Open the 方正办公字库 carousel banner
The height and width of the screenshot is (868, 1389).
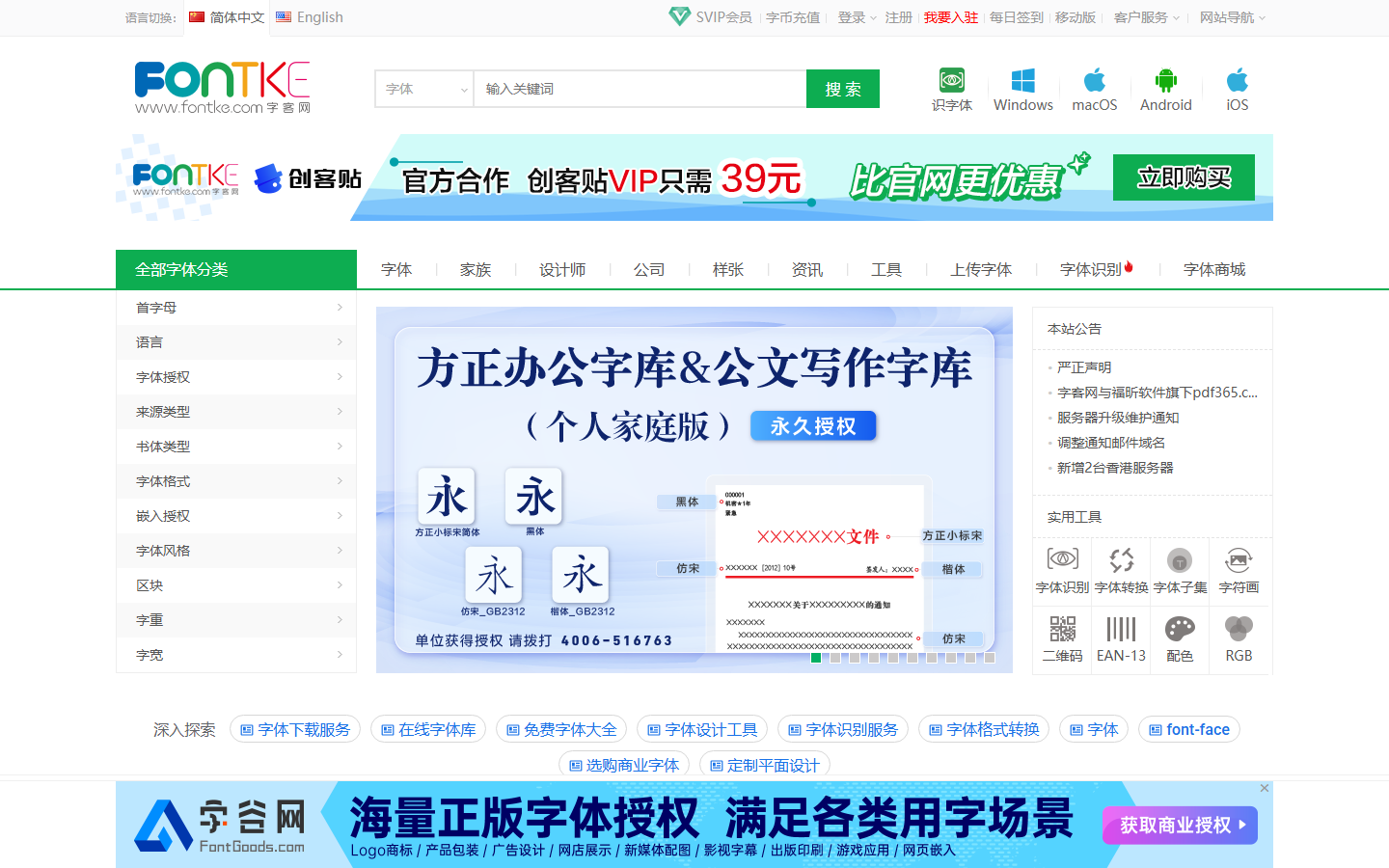(694, 490)
